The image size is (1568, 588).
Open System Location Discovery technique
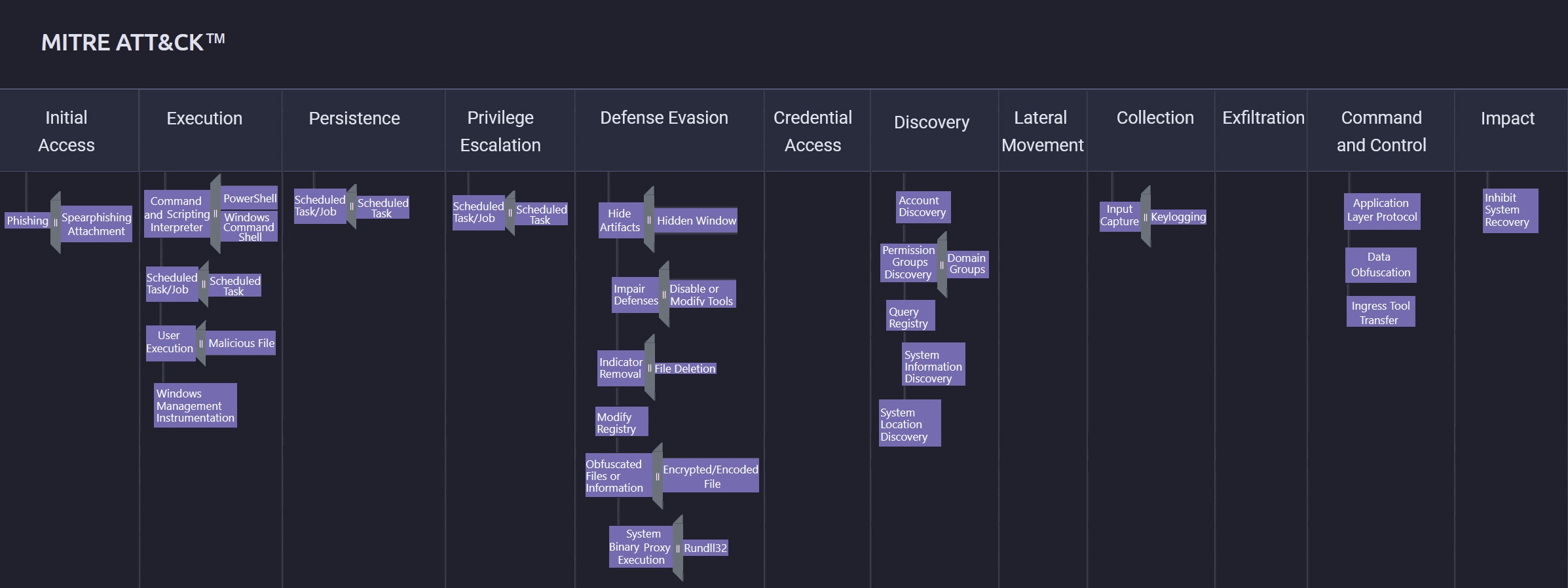(910, 424)
